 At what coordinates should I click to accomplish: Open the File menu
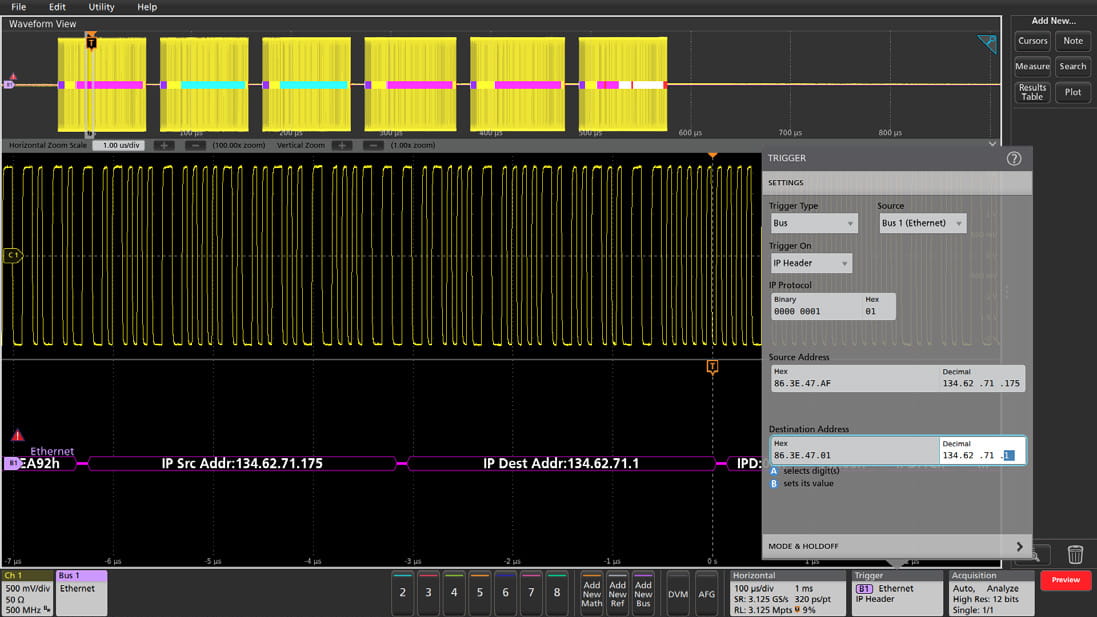(18, 7)
